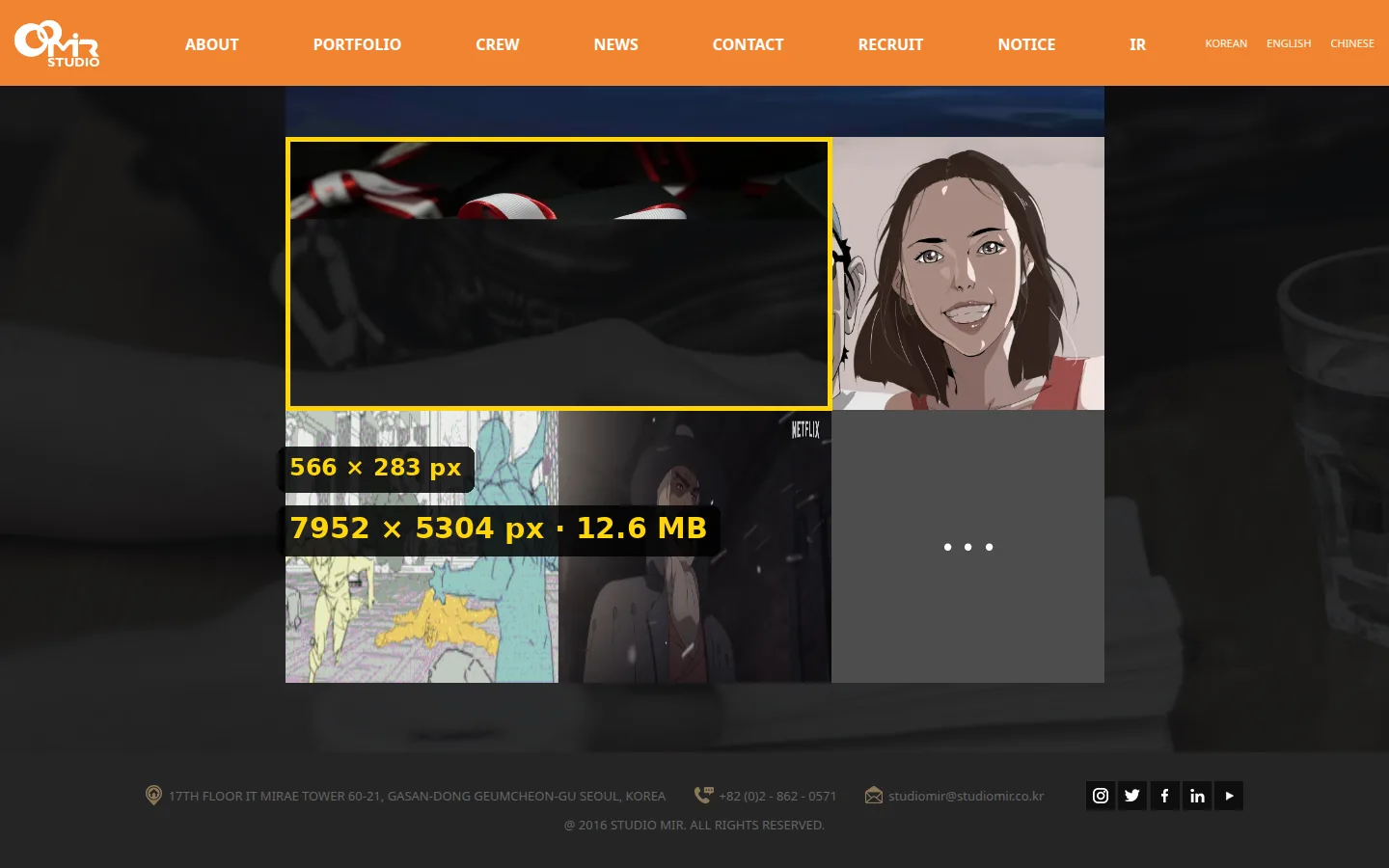The image size is (1389, 868).
Task: Open the smiling woman portrait thumbnail
Action: (x=968, y=274)
